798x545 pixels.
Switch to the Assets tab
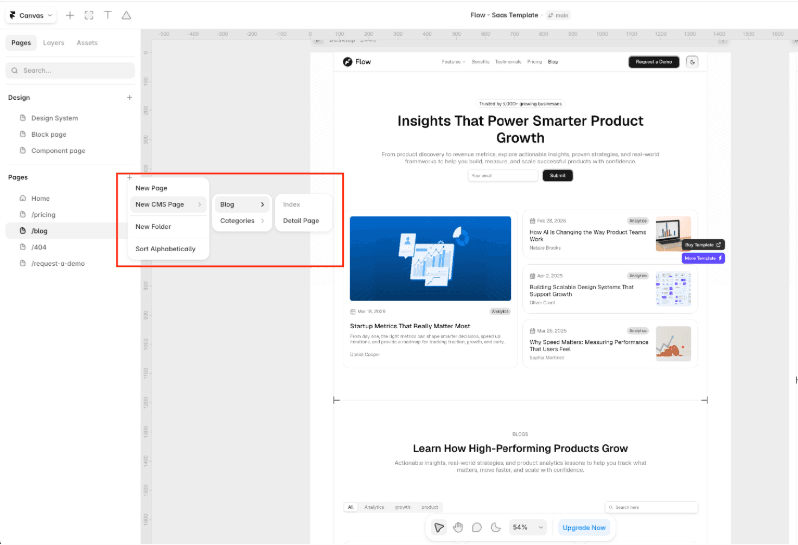coord(87,43)
